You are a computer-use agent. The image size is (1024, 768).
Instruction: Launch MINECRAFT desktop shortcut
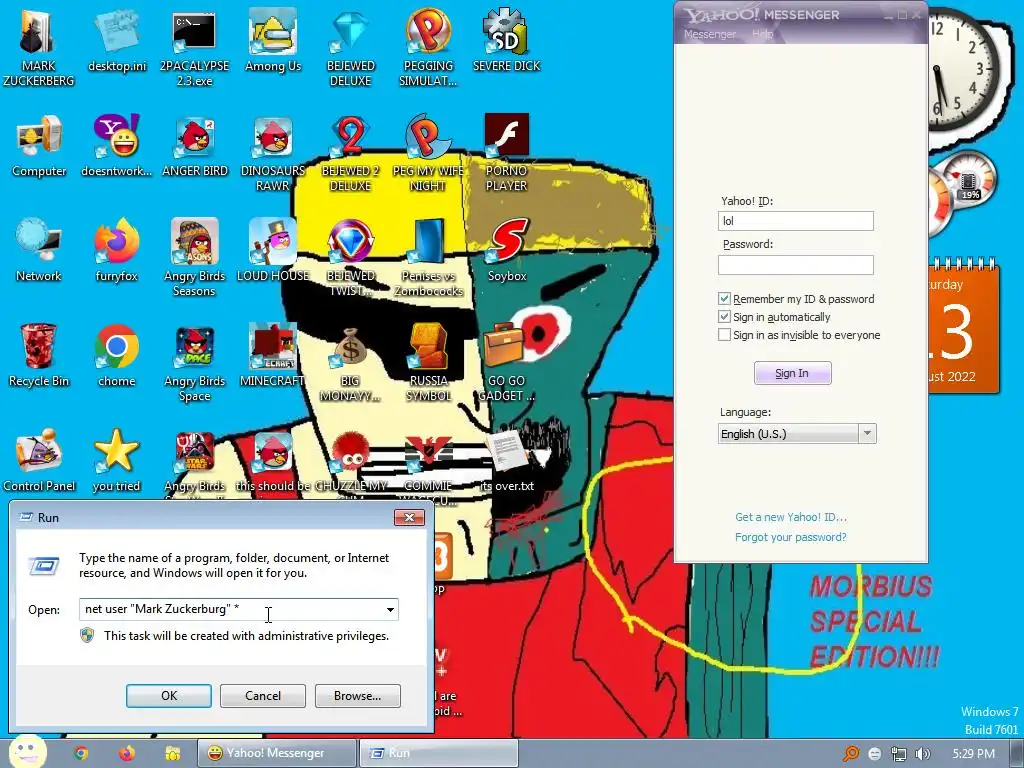pyautogui.click(x=273, y=356)
